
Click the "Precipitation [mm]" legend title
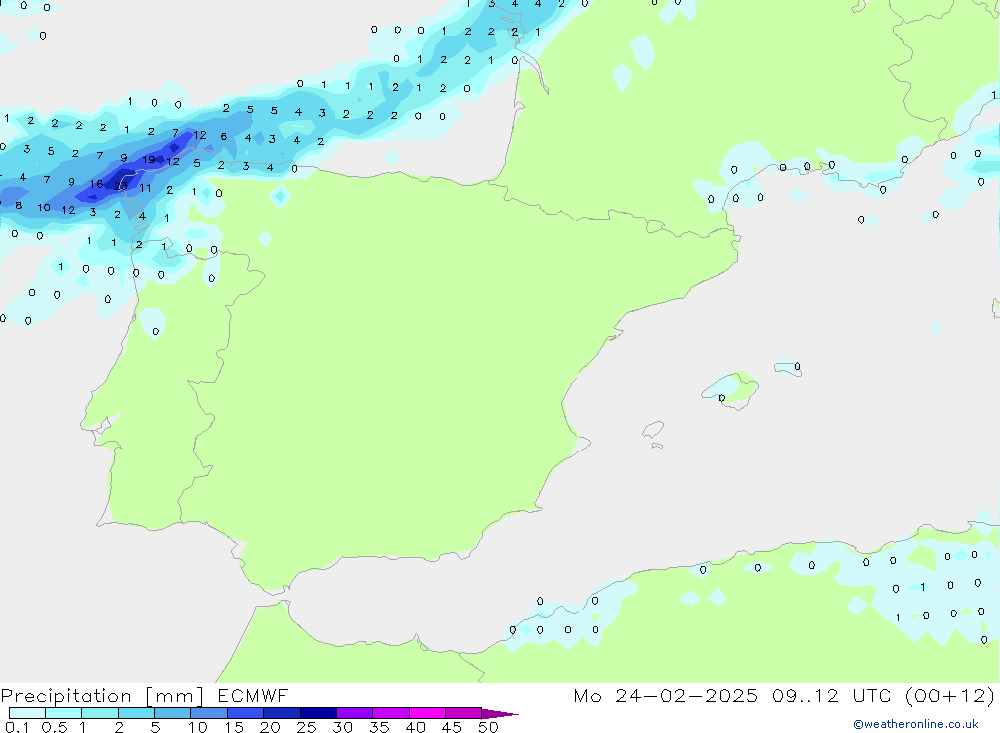102,696
